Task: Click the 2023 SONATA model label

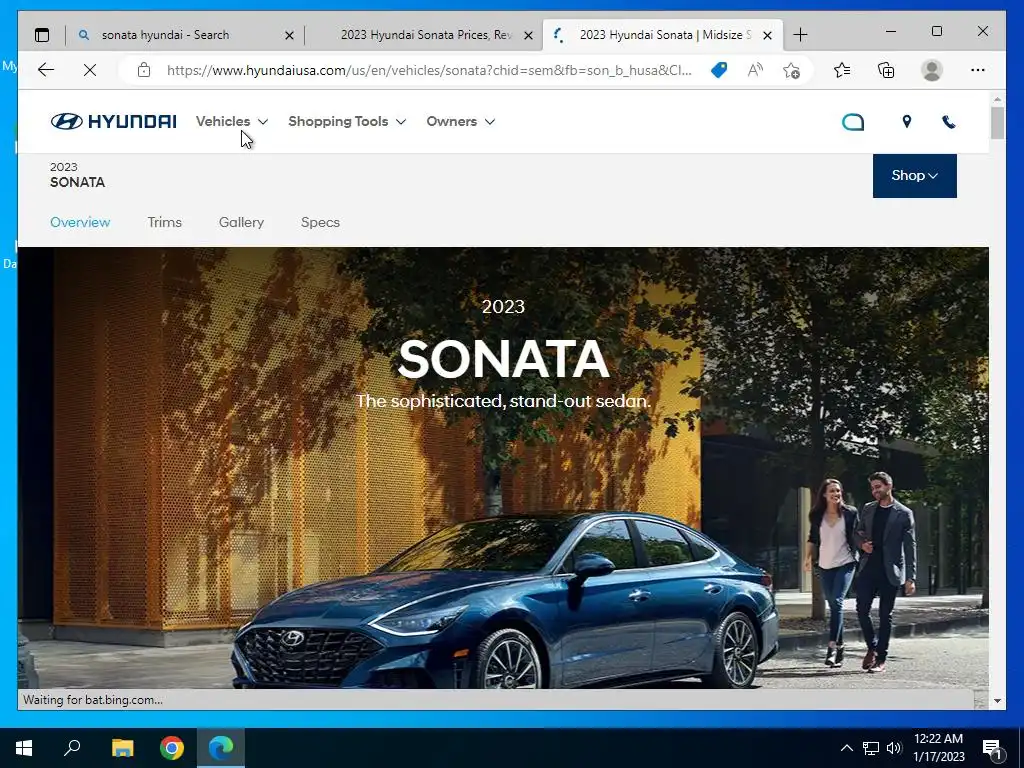Action: (x=77, y=175)
